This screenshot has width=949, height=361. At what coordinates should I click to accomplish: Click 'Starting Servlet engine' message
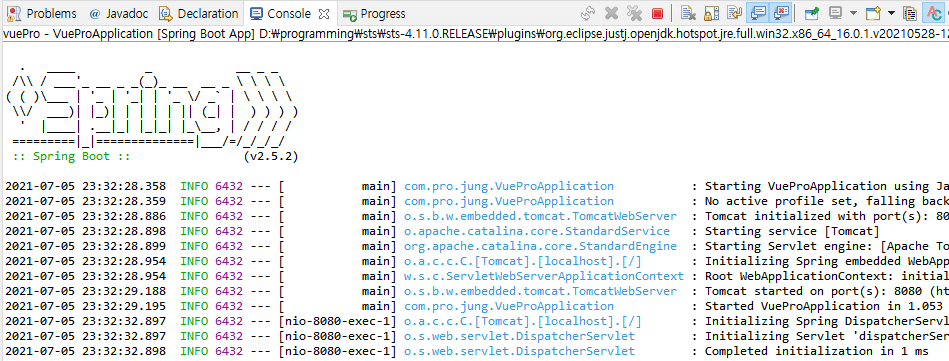click(827, 246)
